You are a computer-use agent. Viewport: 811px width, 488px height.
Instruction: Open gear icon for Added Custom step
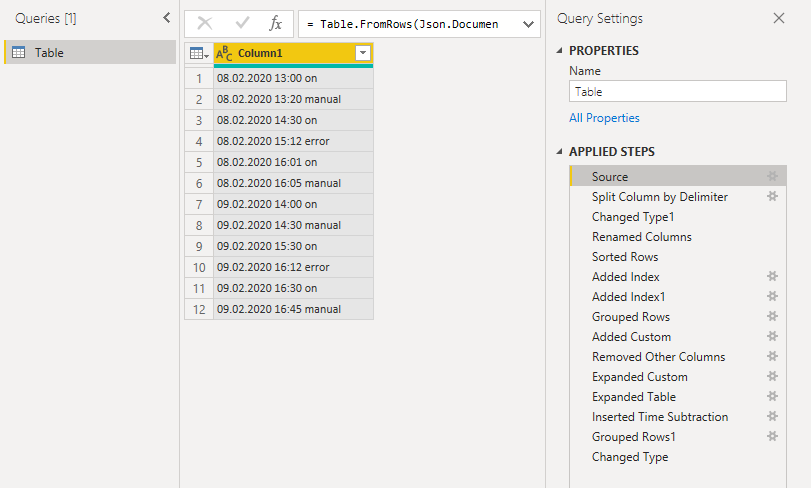pos(772,336)
